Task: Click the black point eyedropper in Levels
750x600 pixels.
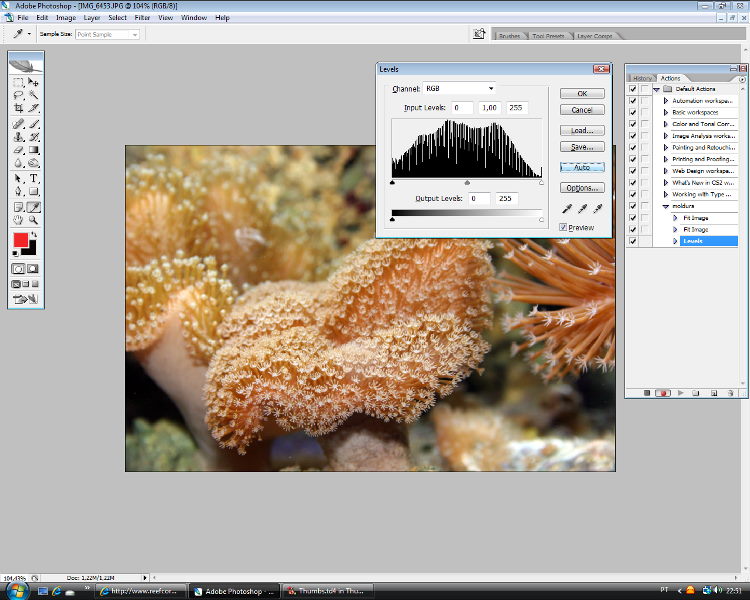Action: (567, 209)
